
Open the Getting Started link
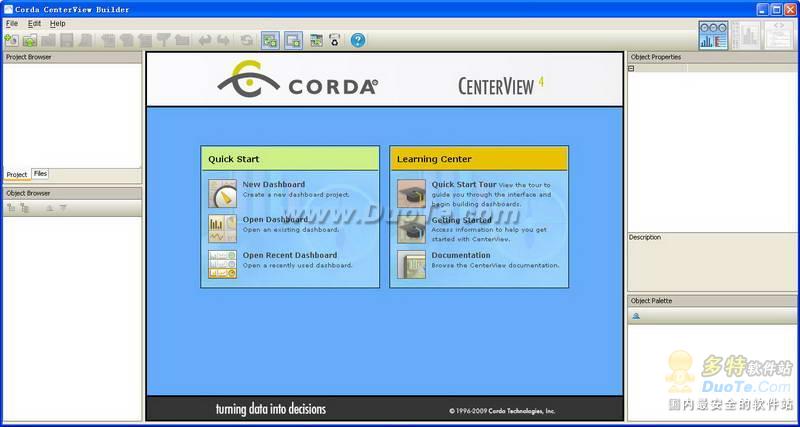461,220
